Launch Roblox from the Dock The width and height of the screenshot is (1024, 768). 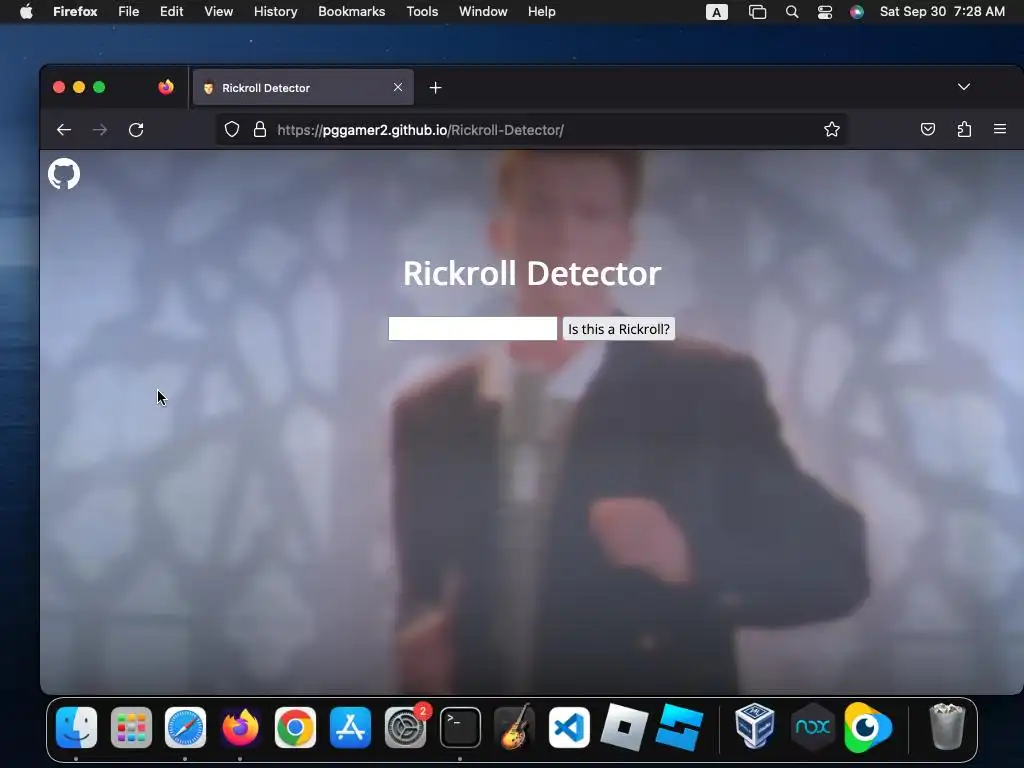pos(624,728)
